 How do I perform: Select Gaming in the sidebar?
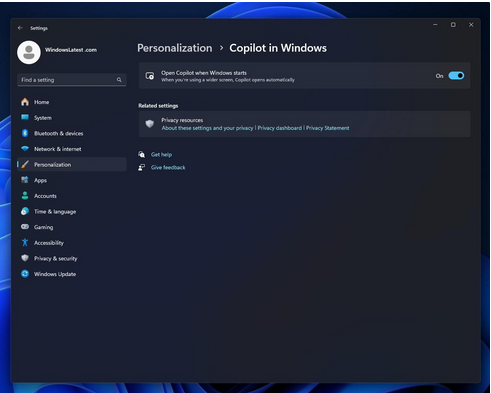point(72,227)
